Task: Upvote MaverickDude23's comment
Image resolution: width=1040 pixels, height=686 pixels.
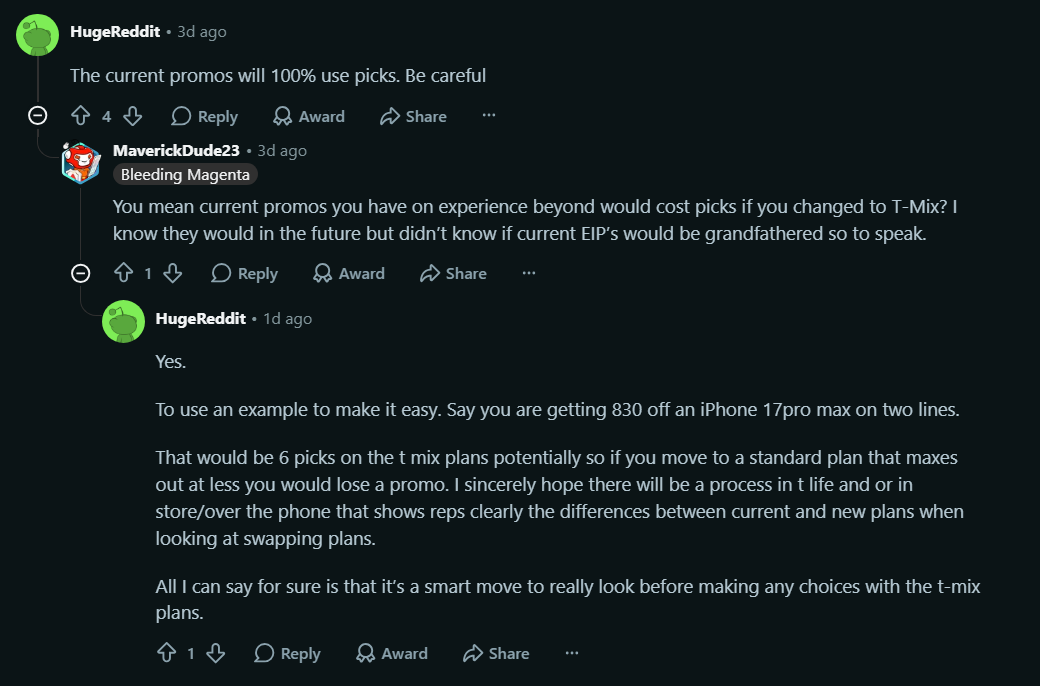Action: tap(123, 273)
